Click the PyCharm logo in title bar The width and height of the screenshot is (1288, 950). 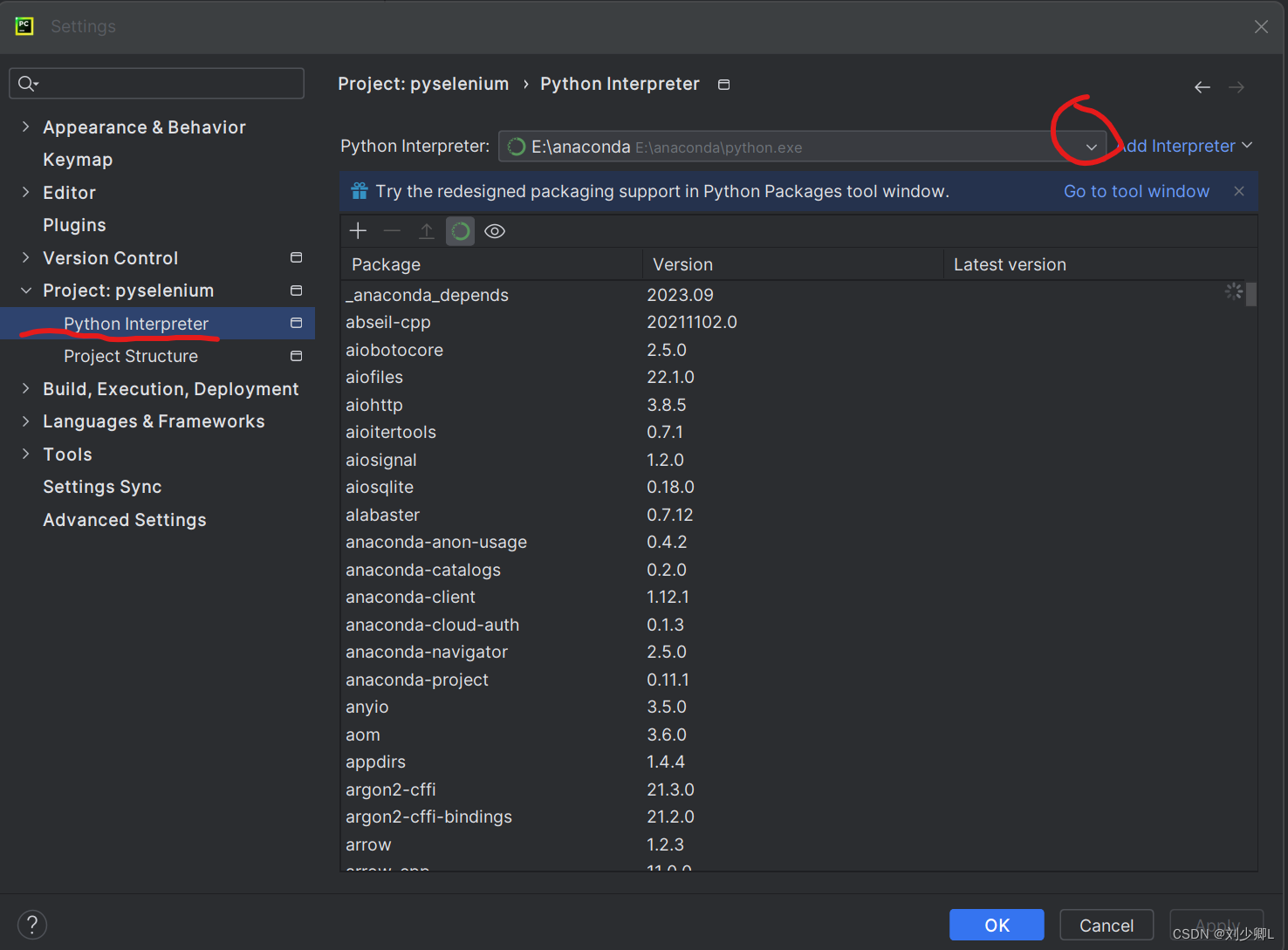pyautogui.click(x=24, y=26)
